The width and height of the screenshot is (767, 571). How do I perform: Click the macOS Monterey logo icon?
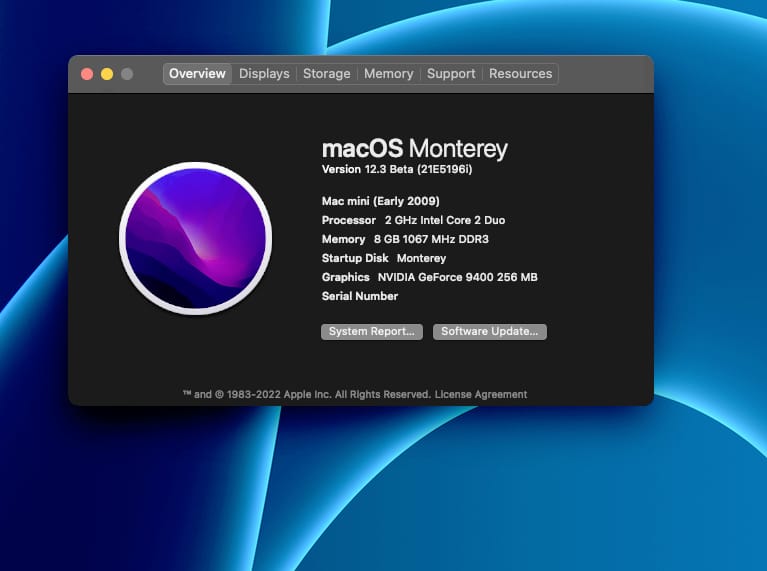tap(196, 238)
